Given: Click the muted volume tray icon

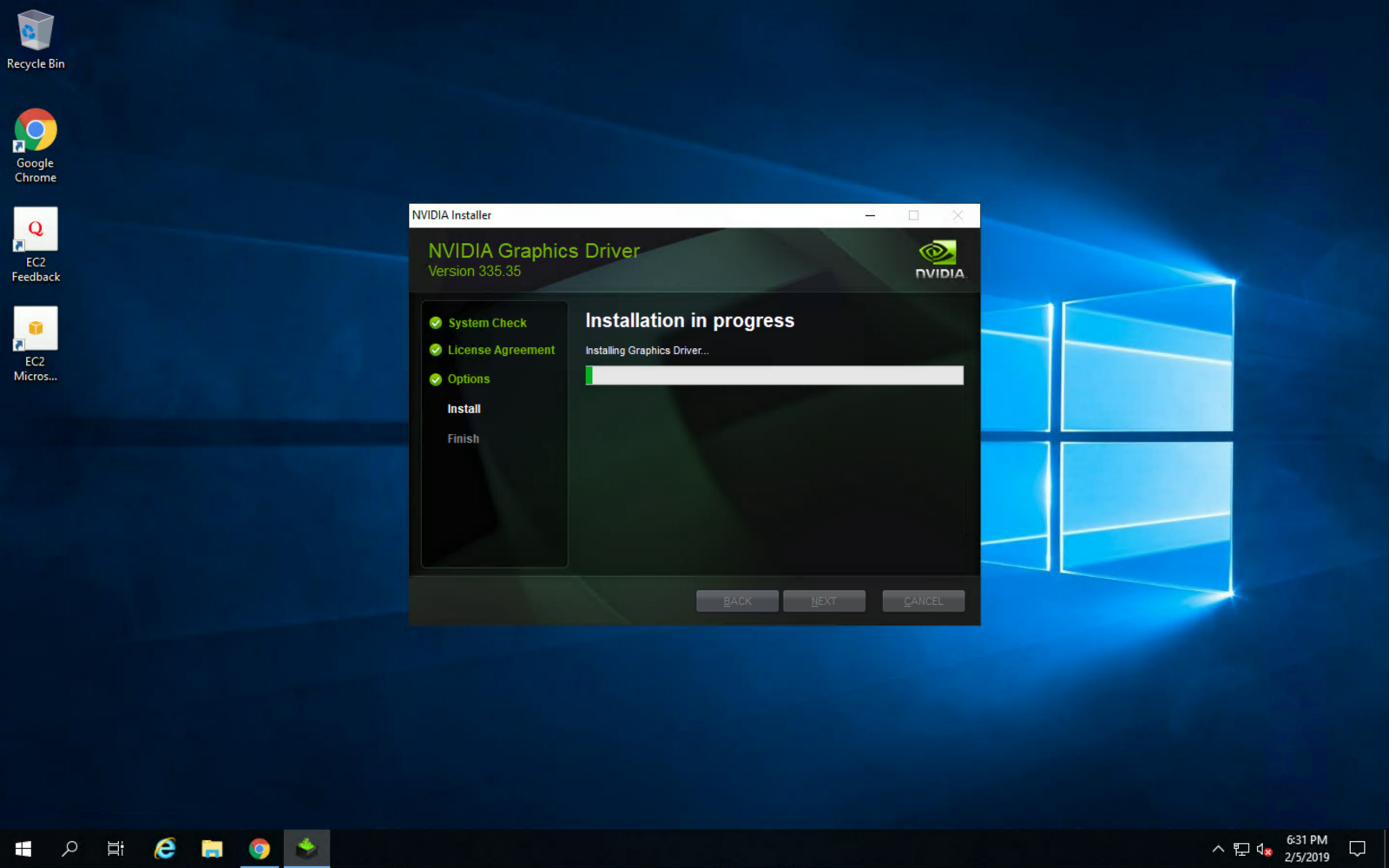Looking at the screenshot, I should 1264,849.
